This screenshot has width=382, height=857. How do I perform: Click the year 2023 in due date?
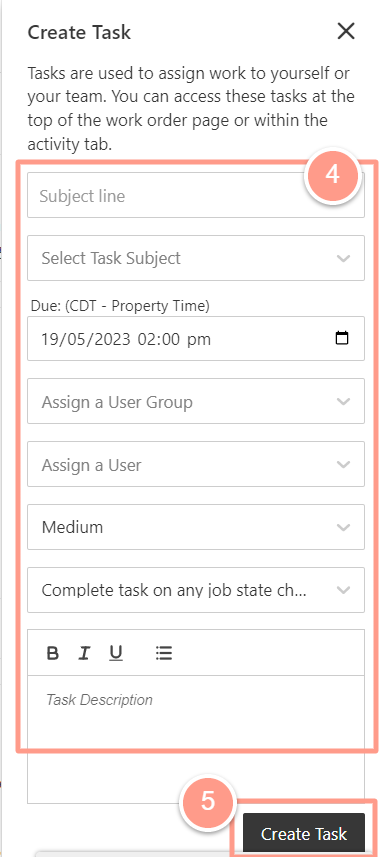111,339
